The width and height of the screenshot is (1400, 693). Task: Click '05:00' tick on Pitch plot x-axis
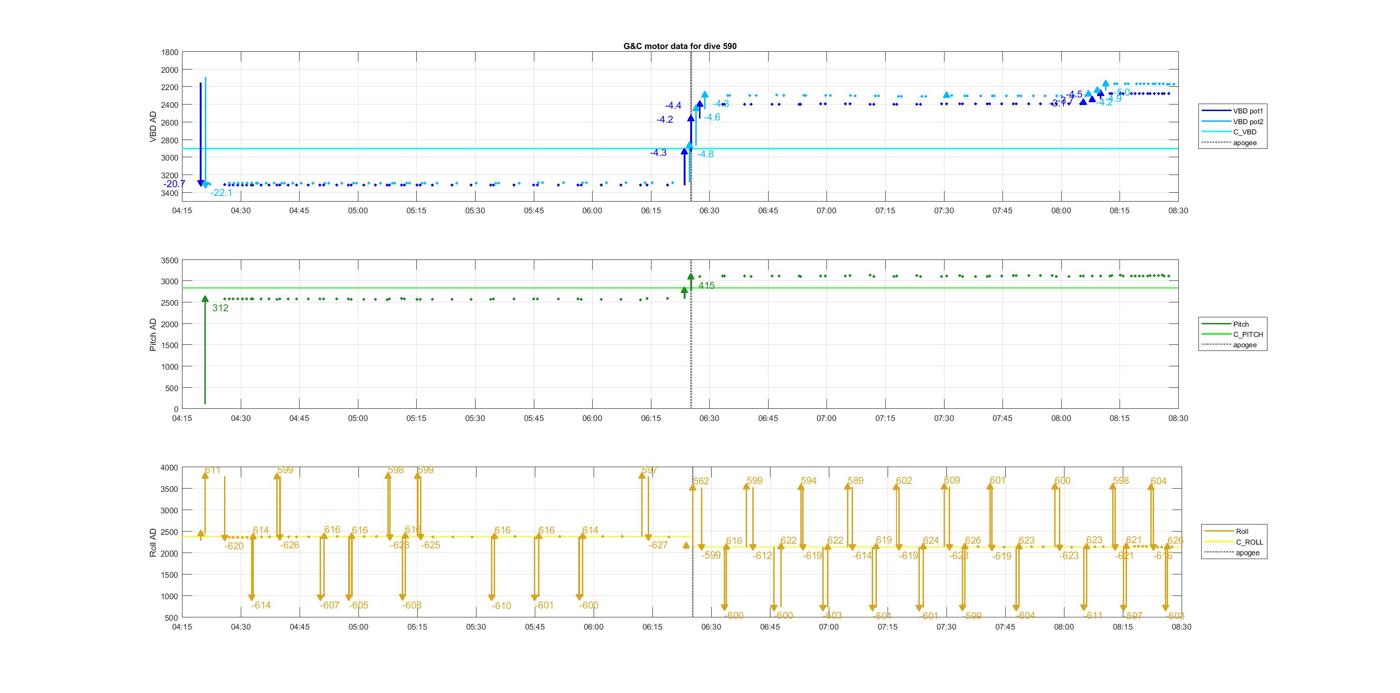click(x=358, y=418)
